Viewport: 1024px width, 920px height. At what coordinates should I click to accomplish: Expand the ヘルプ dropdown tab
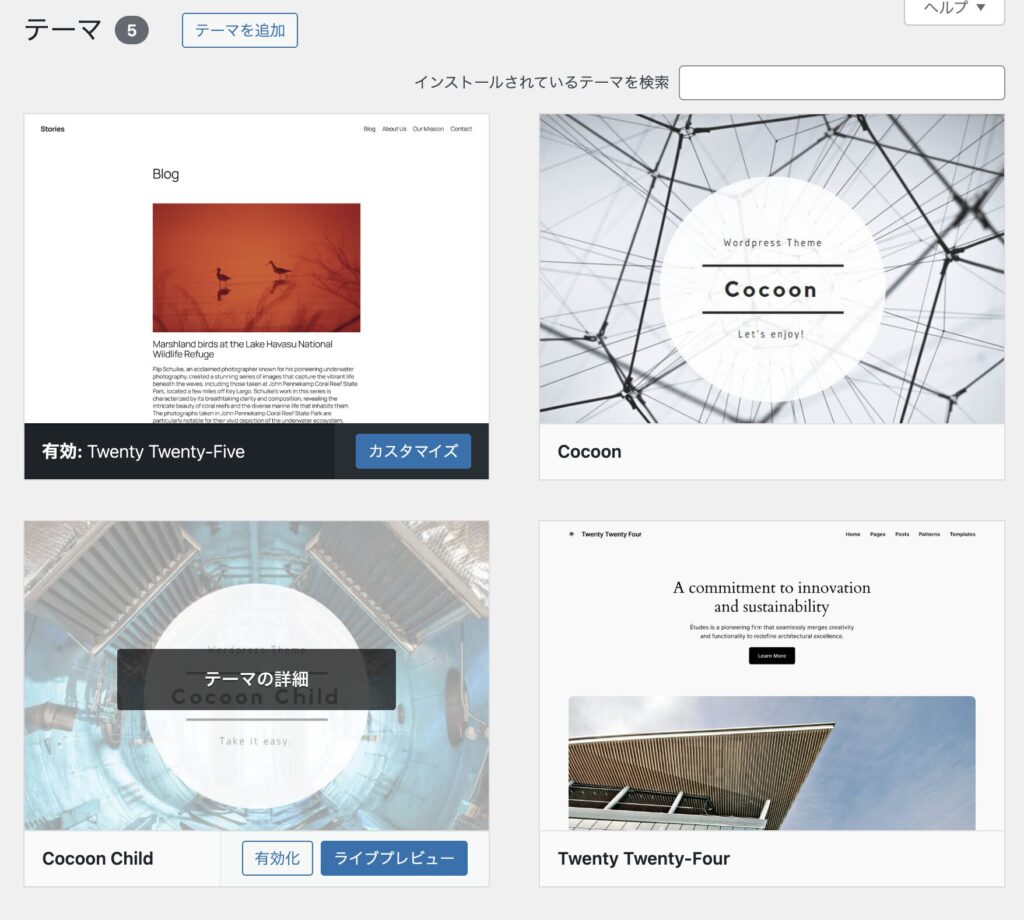click(954, 8)
